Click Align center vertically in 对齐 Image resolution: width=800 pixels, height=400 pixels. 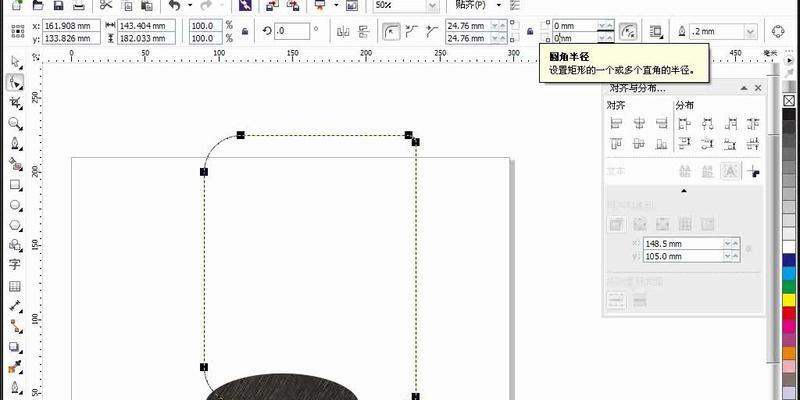pyautogui.click(x=639, y=144)
